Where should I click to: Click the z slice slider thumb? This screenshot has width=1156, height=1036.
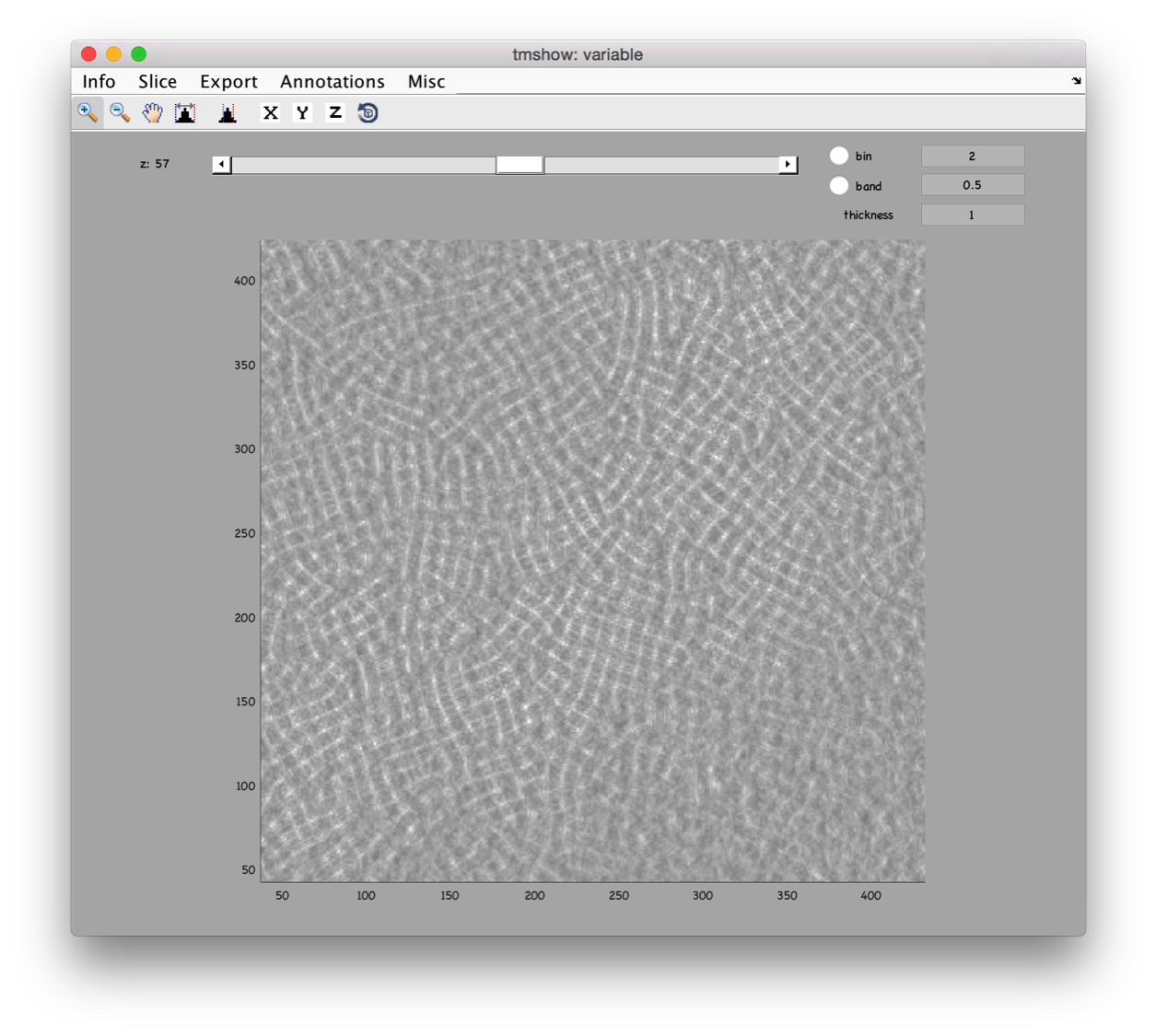click(x=520, y=165)
